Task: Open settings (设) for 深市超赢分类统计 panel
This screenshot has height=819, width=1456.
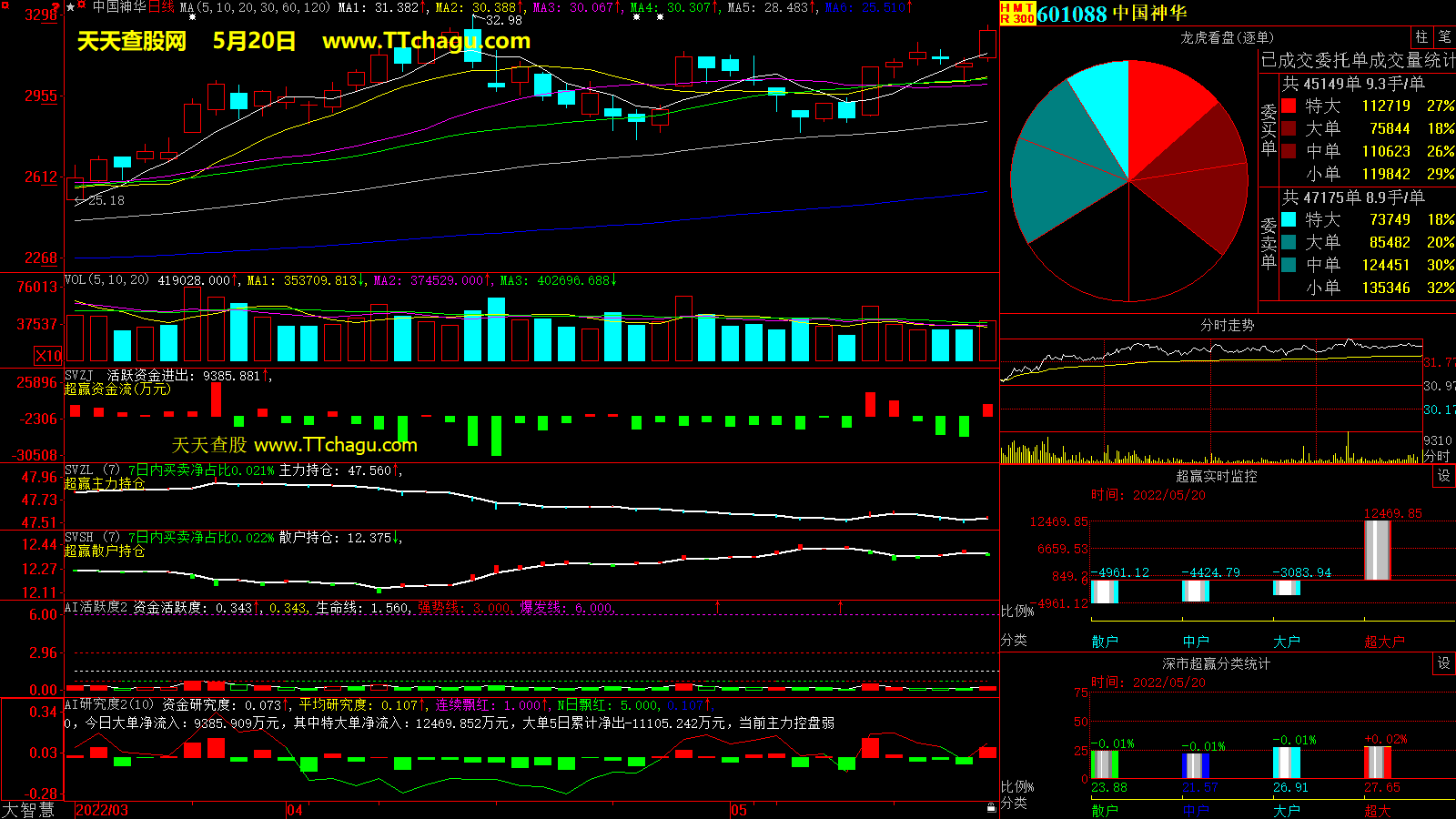Action: coord(1444,663)
